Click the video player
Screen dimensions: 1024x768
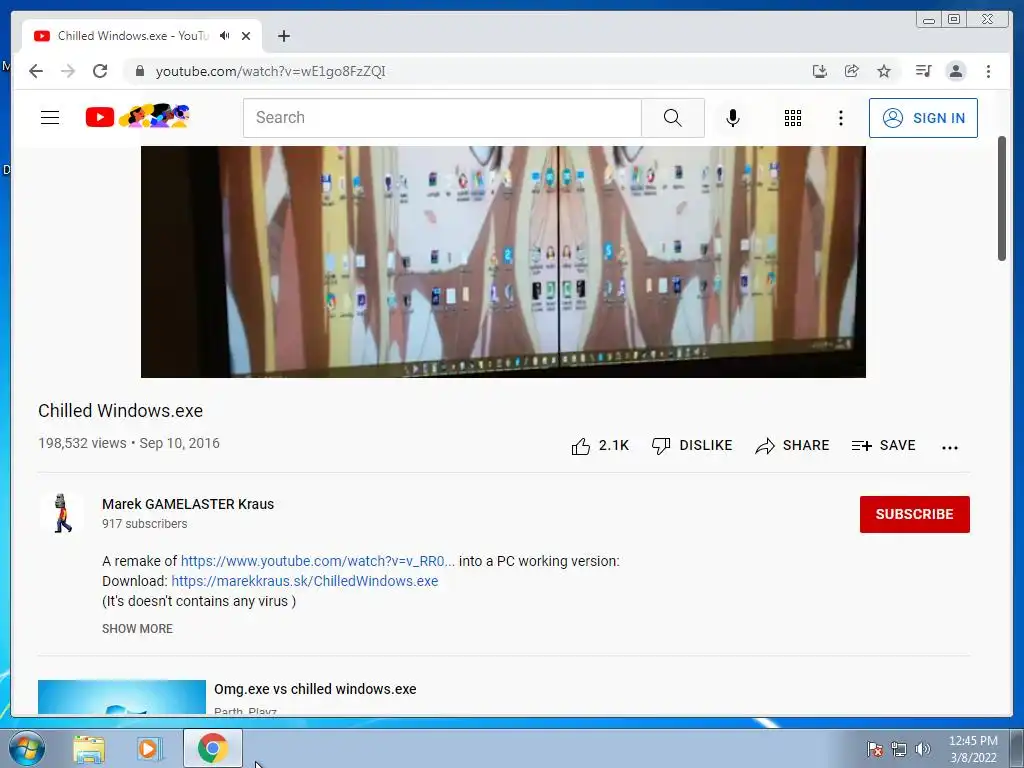pos(503,261)
